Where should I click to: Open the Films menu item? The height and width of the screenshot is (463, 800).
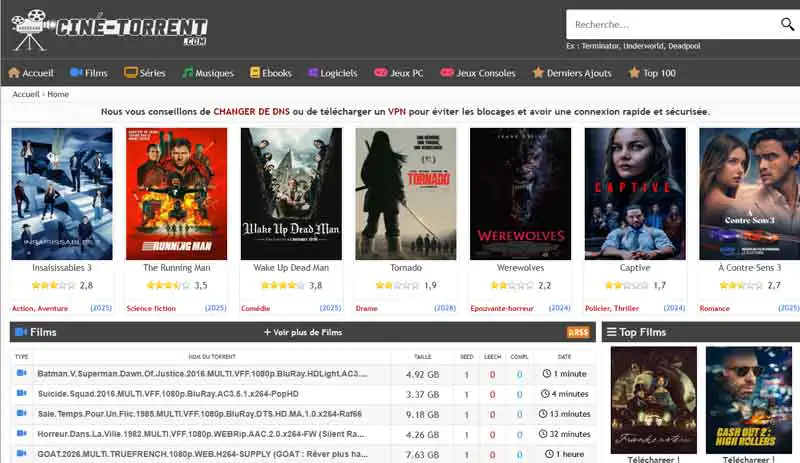[89, 73]
